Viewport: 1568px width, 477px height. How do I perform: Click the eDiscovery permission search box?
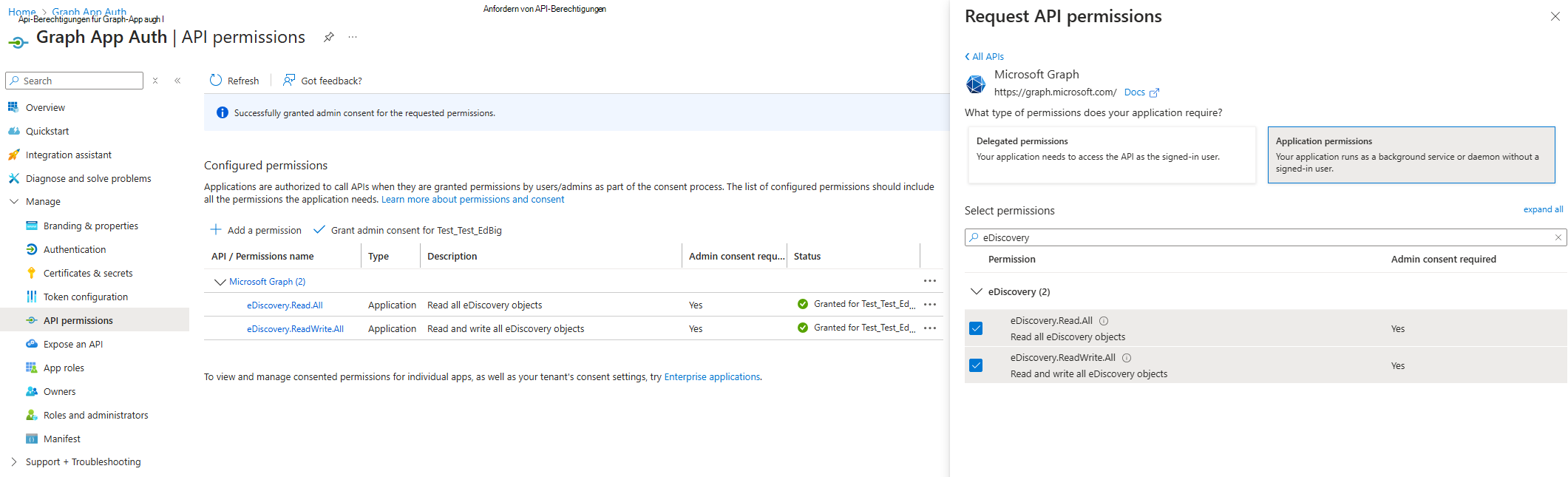[1265, 237]
